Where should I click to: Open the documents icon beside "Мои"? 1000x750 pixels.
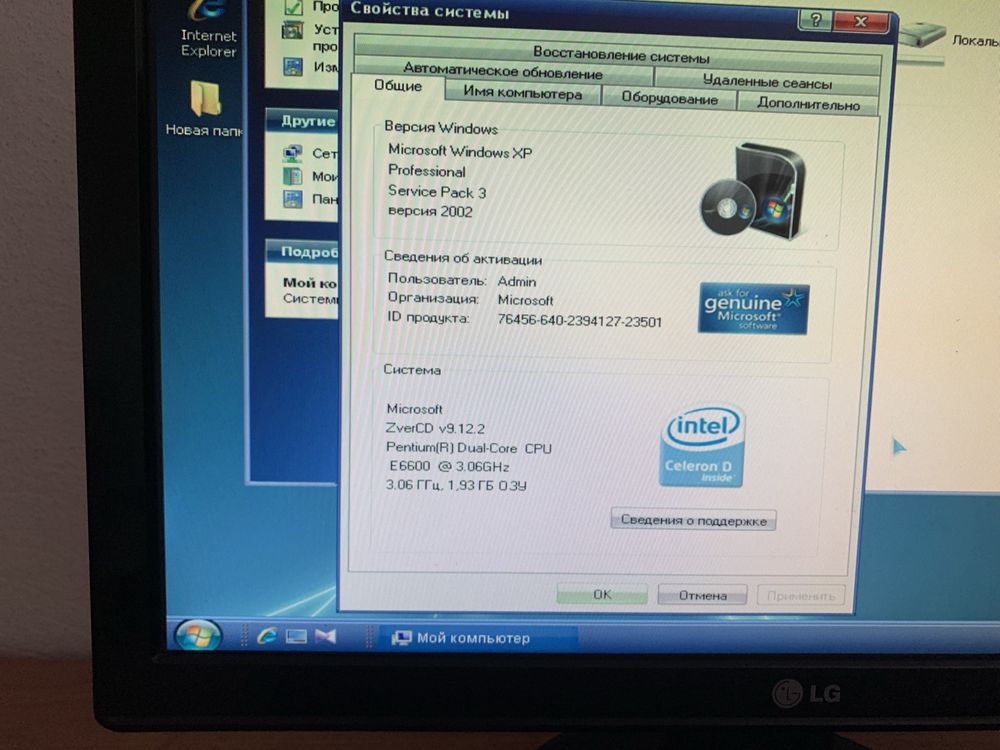click(293, 176)
